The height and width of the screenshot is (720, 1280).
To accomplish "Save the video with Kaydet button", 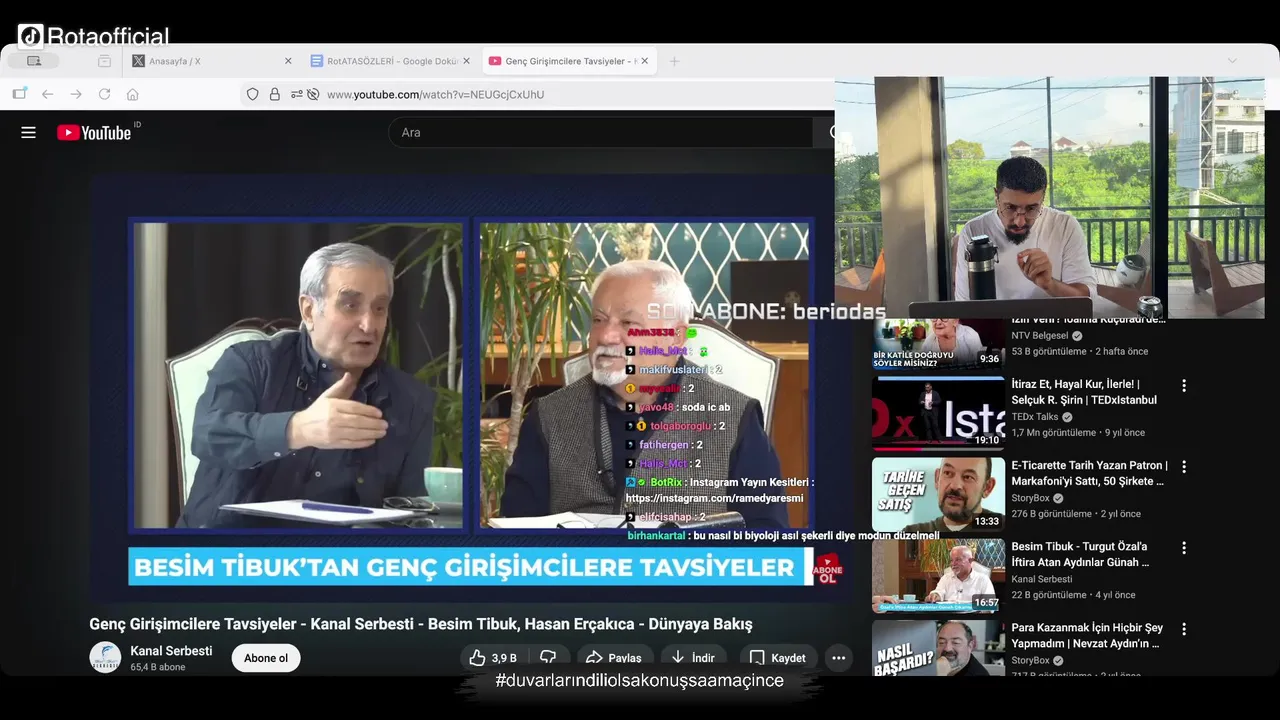I will click(777, 658).
